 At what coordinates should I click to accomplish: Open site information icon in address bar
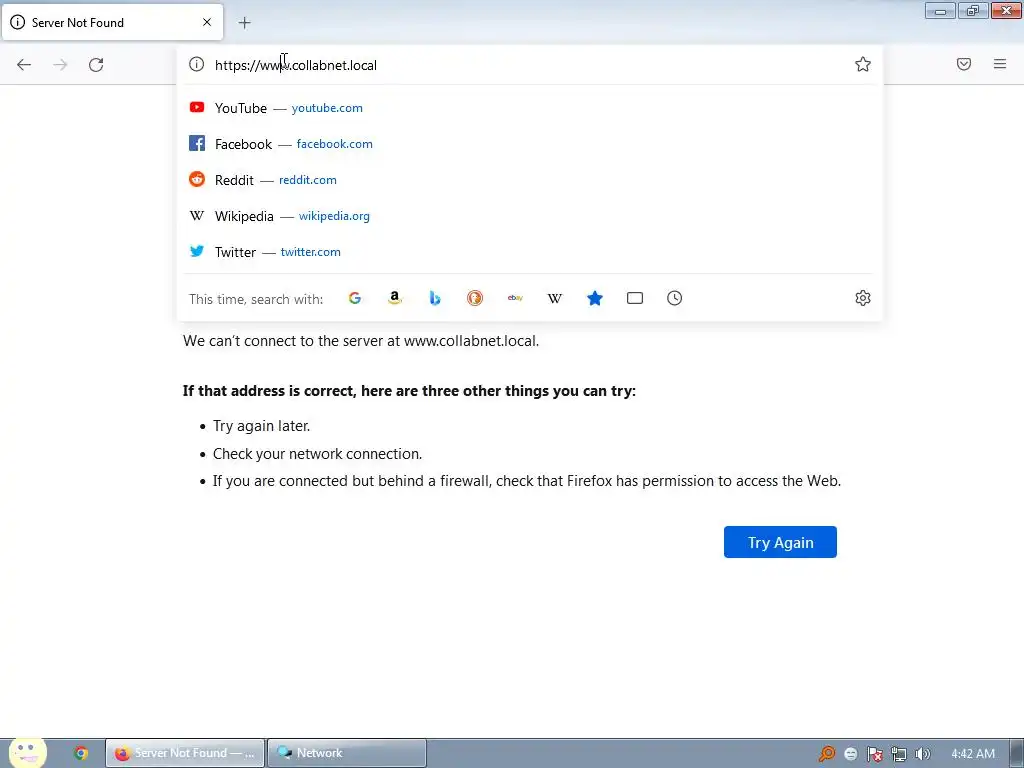[x=197, y=64]
